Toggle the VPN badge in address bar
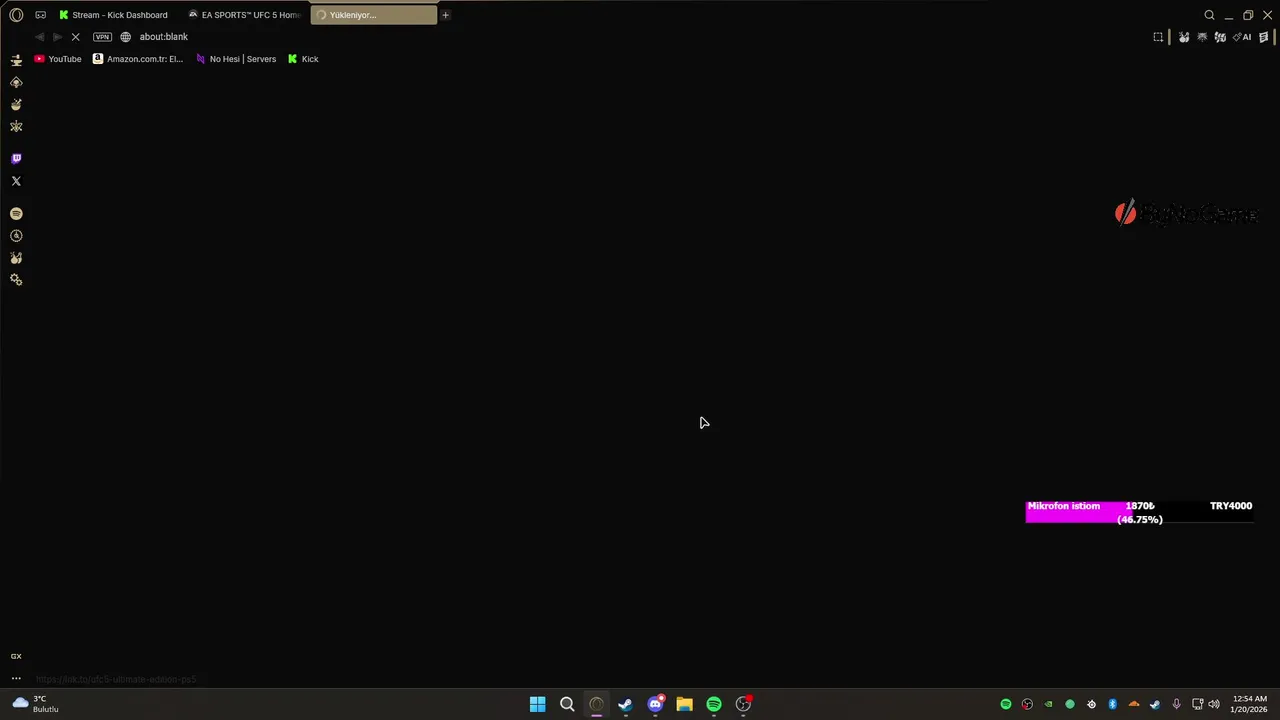The image size is (1280, 720). coord(102,37)
